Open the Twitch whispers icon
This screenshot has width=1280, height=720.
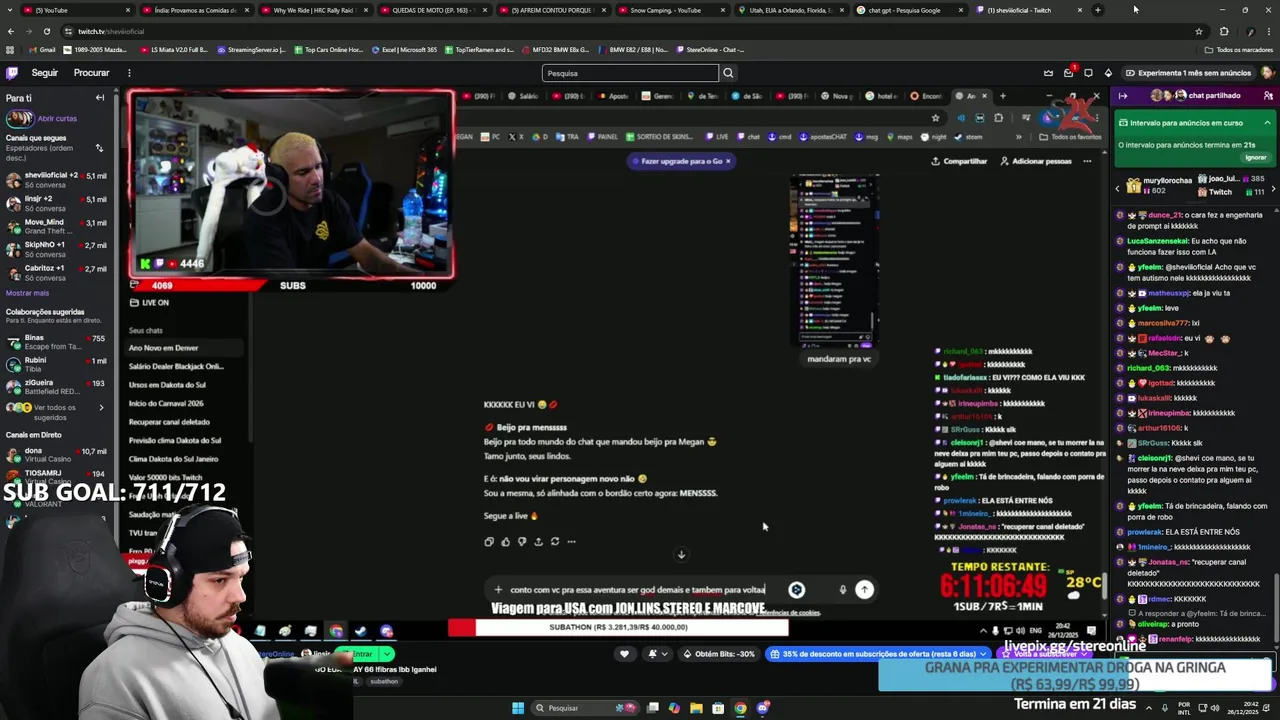point(1088,73)
